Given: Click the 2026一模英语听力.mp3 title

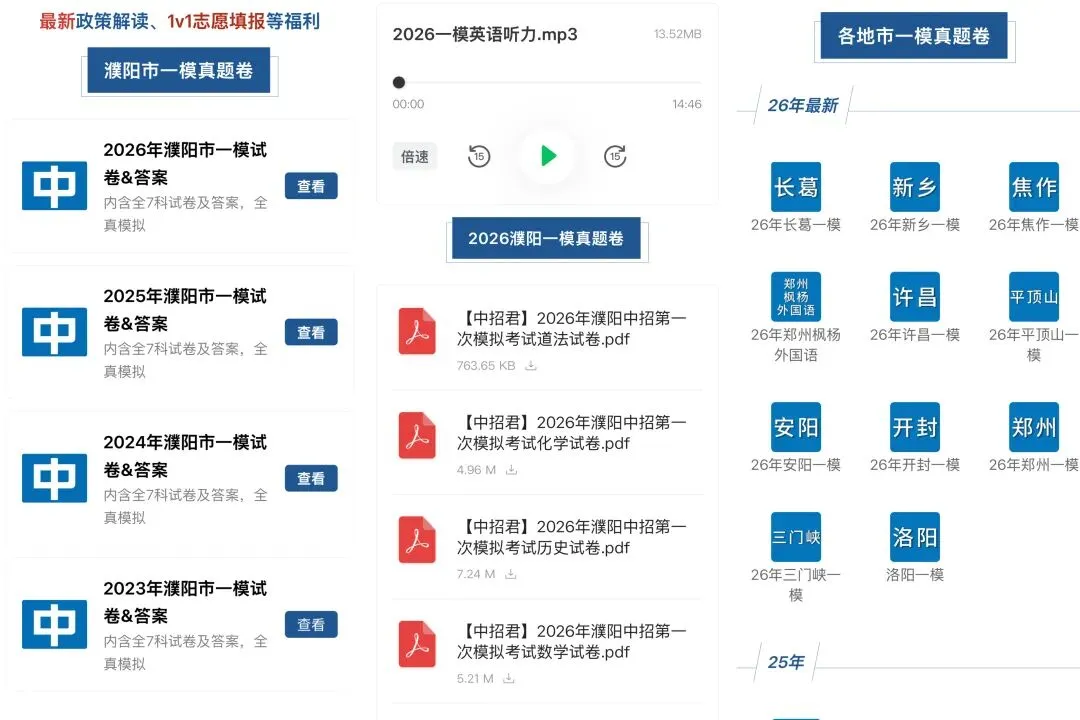Looking at the screenshot, I should click(485, 34).
